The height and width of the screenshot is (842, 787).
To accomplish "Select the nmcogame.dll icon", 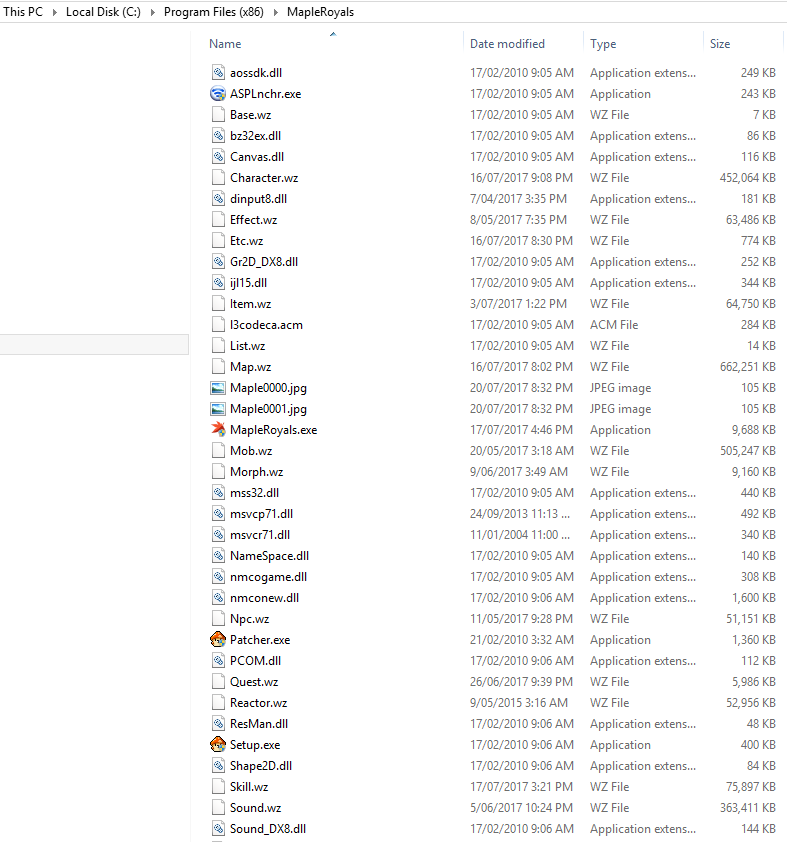I will tap(218, 577).
